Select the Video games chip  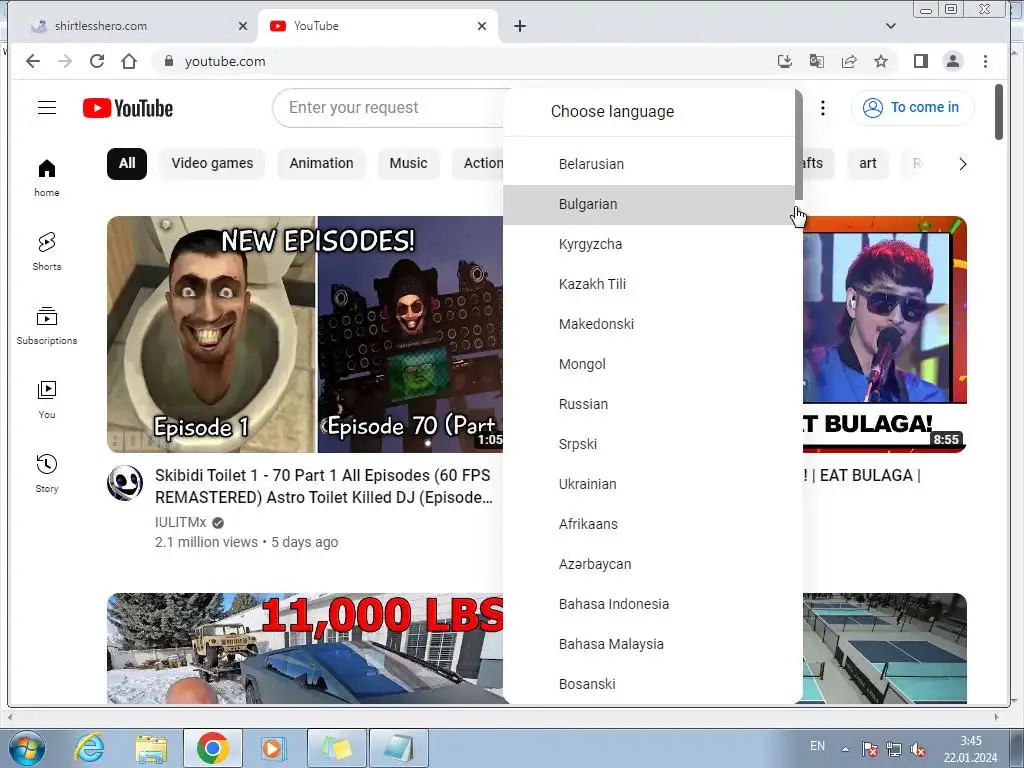[x=212, y=163]
